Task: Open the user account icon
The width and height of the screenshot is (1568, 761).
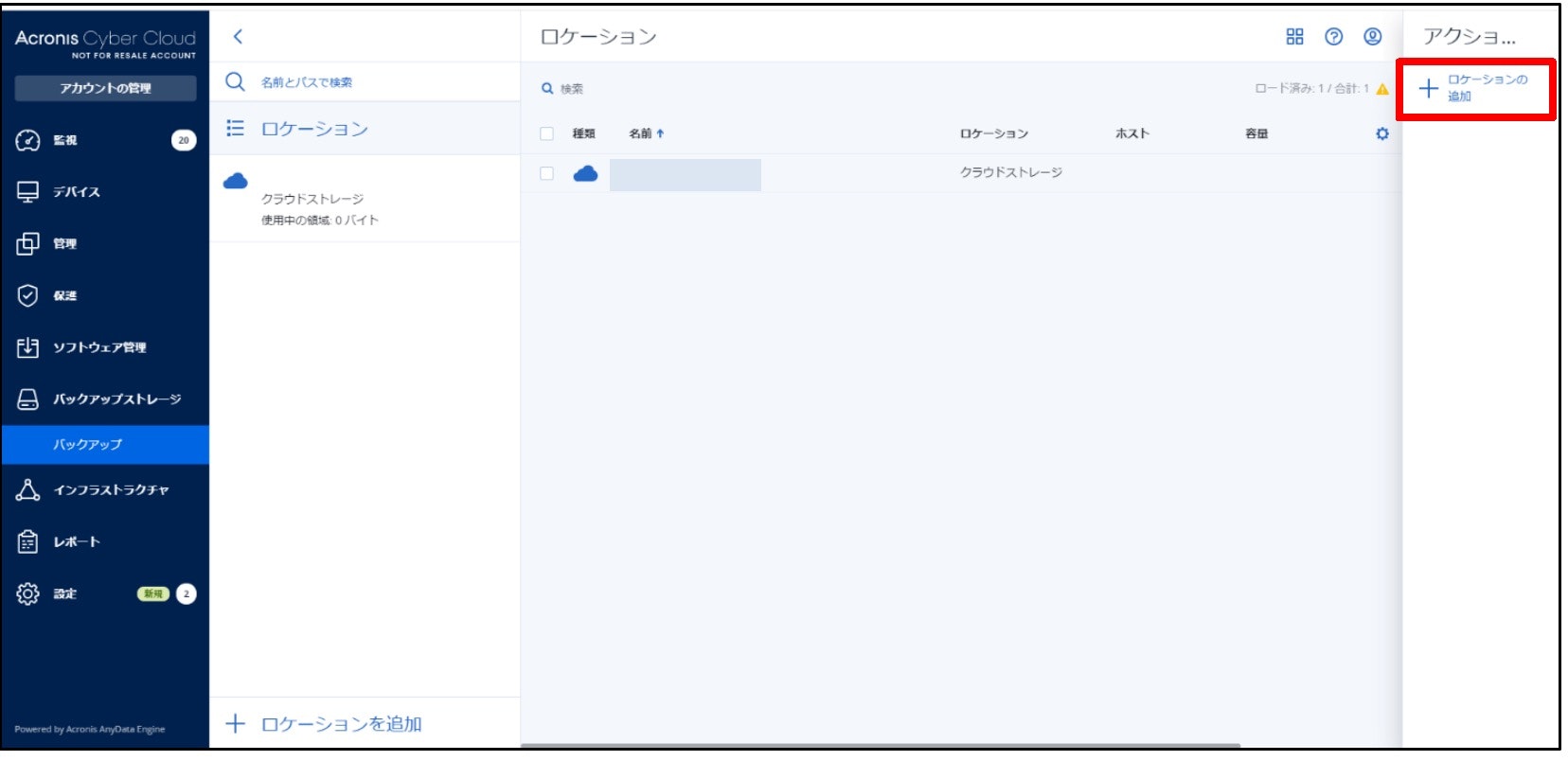Action: point(1373,37)
